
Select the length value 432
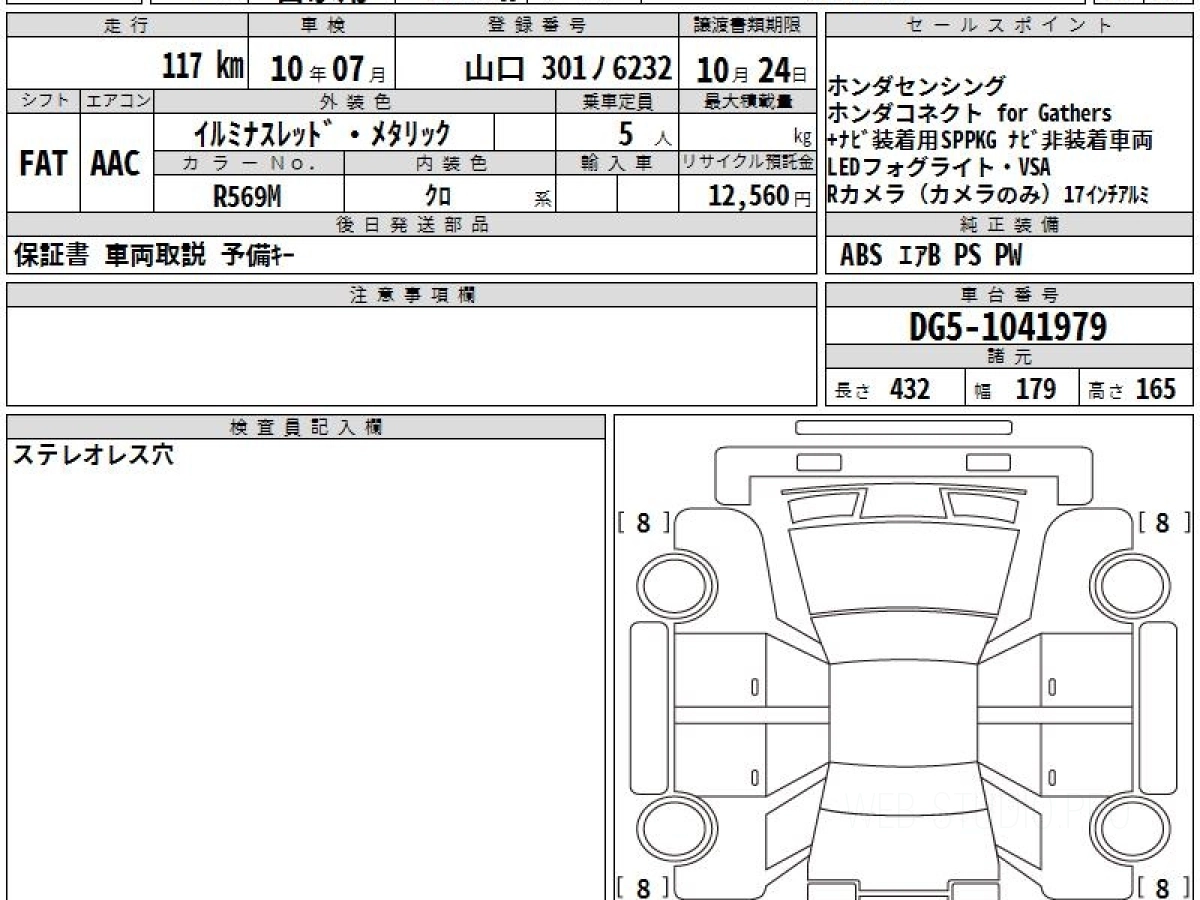point(909,389)
